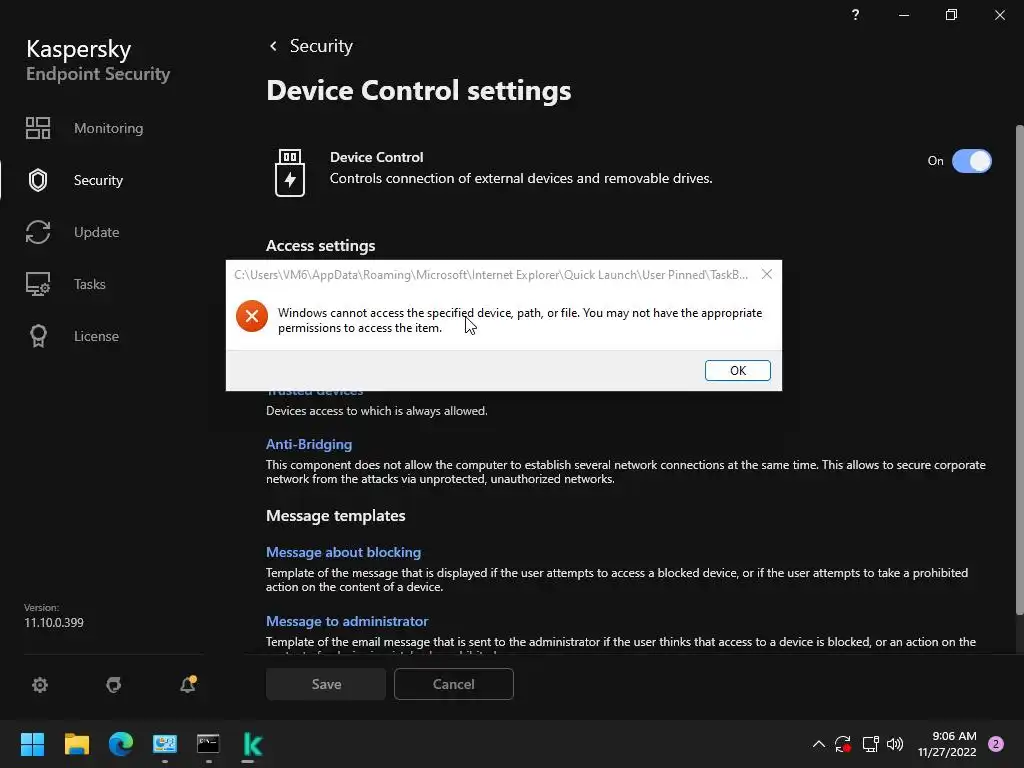This screenshot has width=1024, height=768.
Task: Select License menu label
Action: pyautogui.click(x=97, y=336)
